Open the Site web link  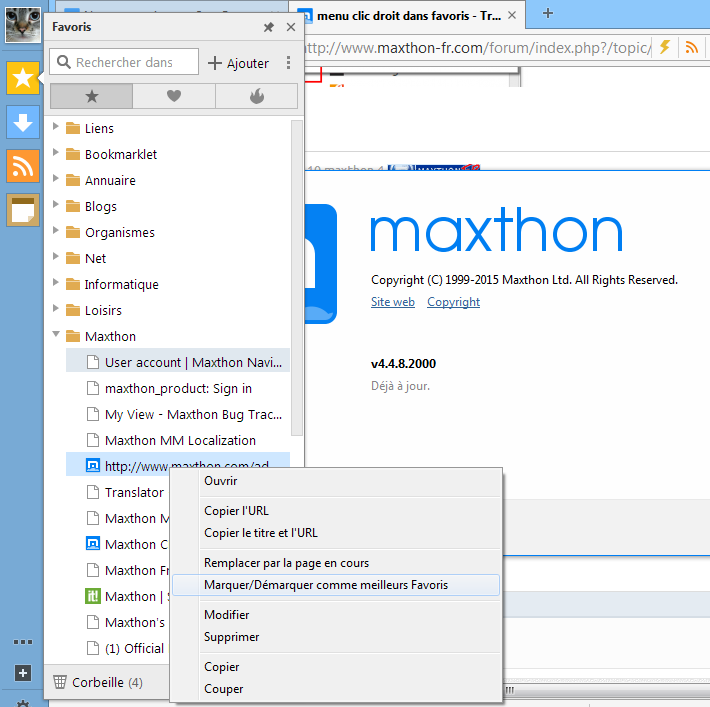click(x=393, y=302)
